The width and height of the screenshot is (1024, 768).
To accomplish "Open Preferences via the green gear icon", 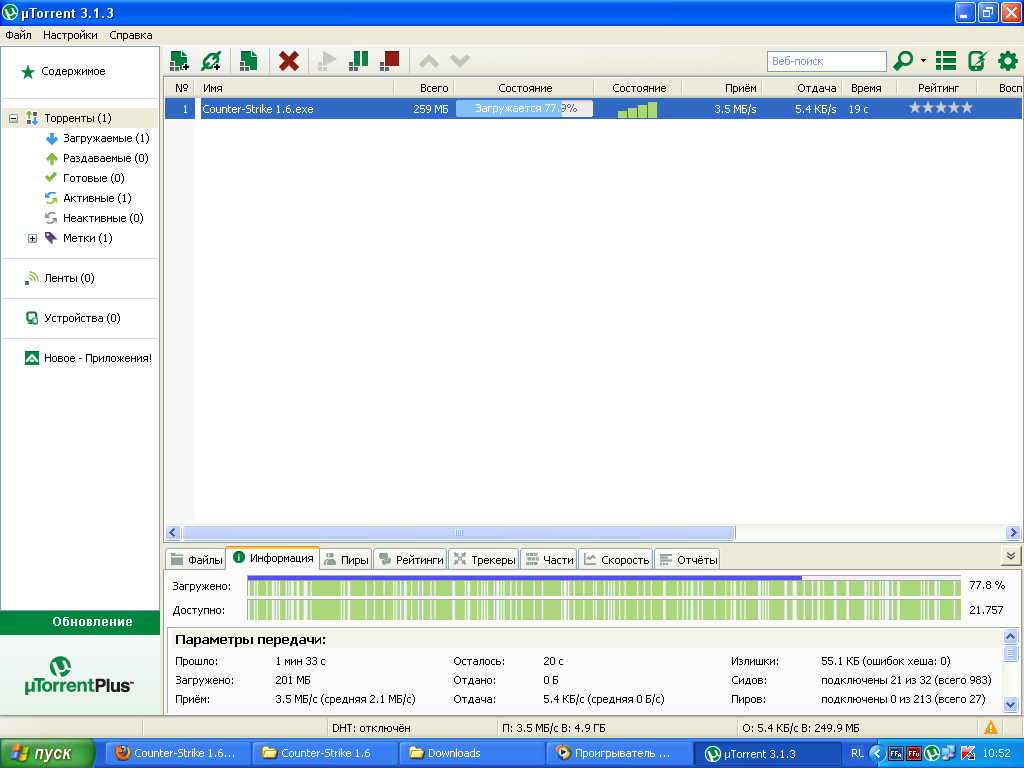I will [1008, 61].
